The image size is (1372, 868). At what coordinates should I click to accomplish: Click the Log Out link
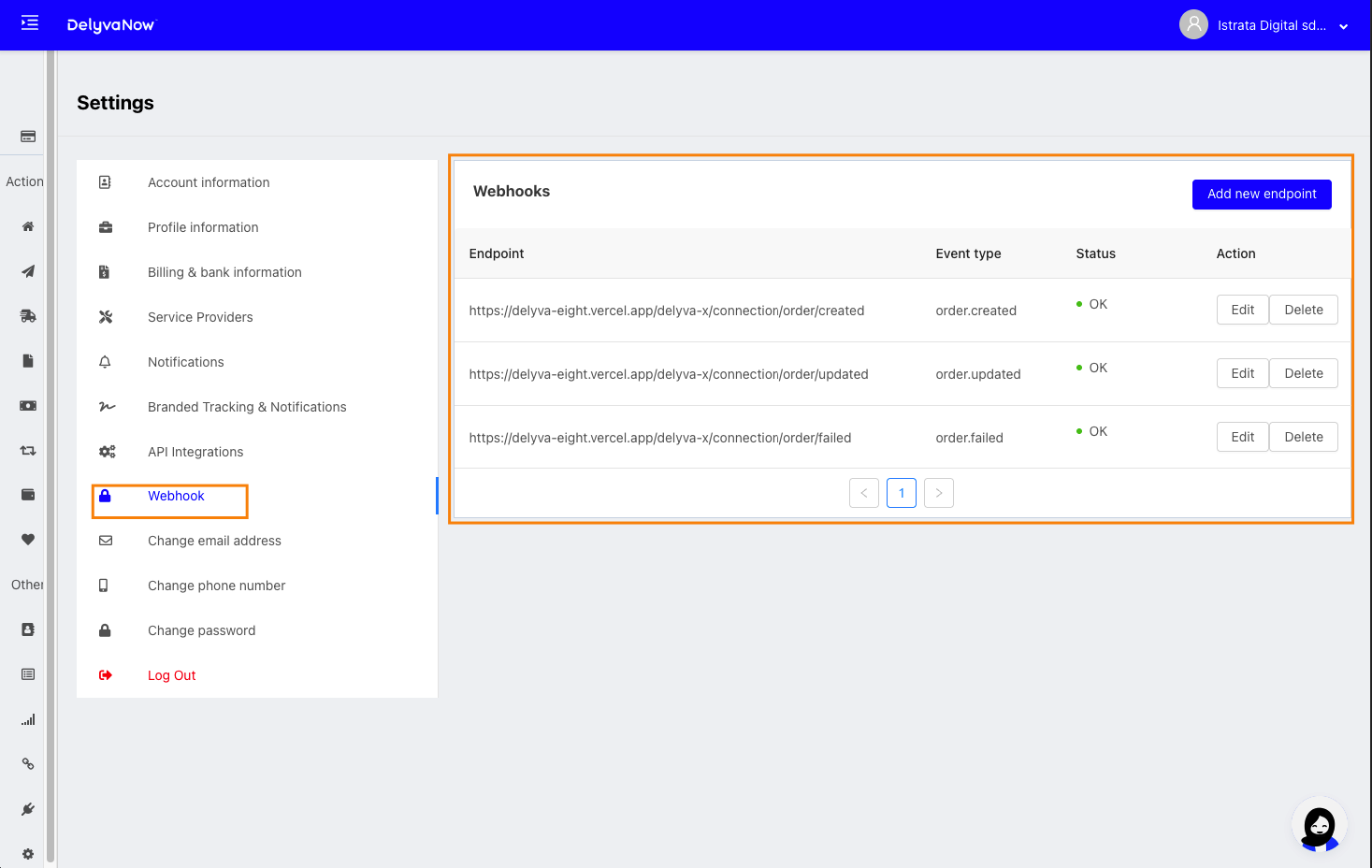(172, 675)
